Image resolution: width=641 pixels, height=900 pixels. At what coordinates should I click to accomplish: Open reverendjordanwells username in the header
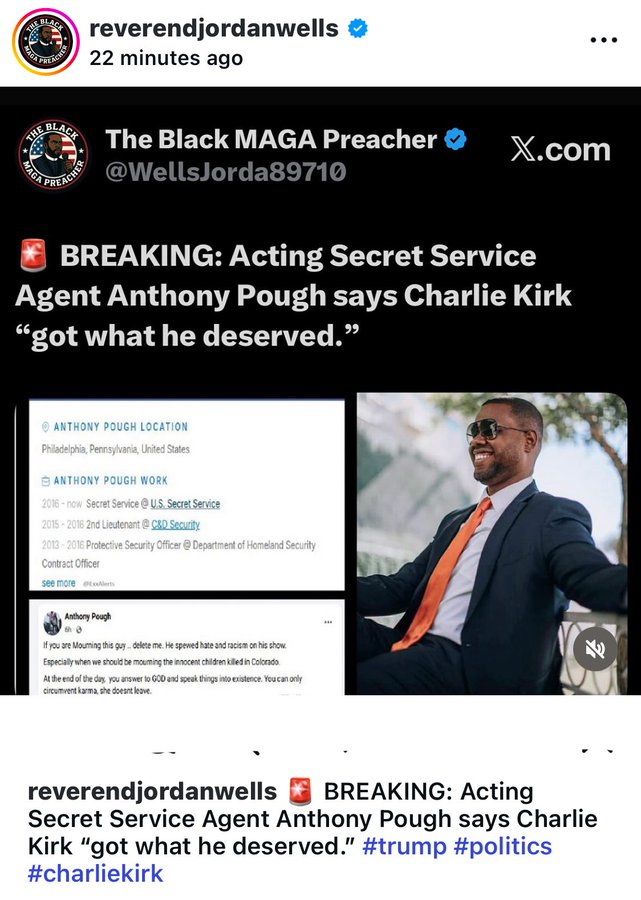pos(214,28)
